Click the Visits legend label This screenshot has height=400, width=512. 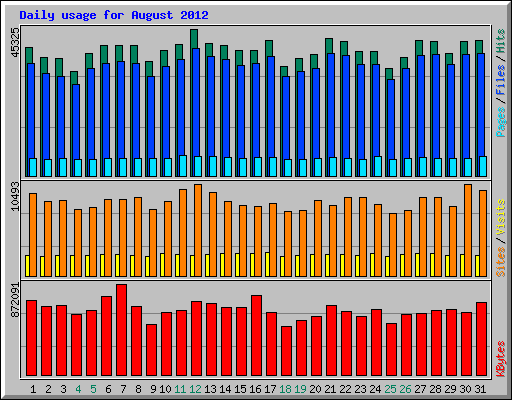tap(501, 218)
